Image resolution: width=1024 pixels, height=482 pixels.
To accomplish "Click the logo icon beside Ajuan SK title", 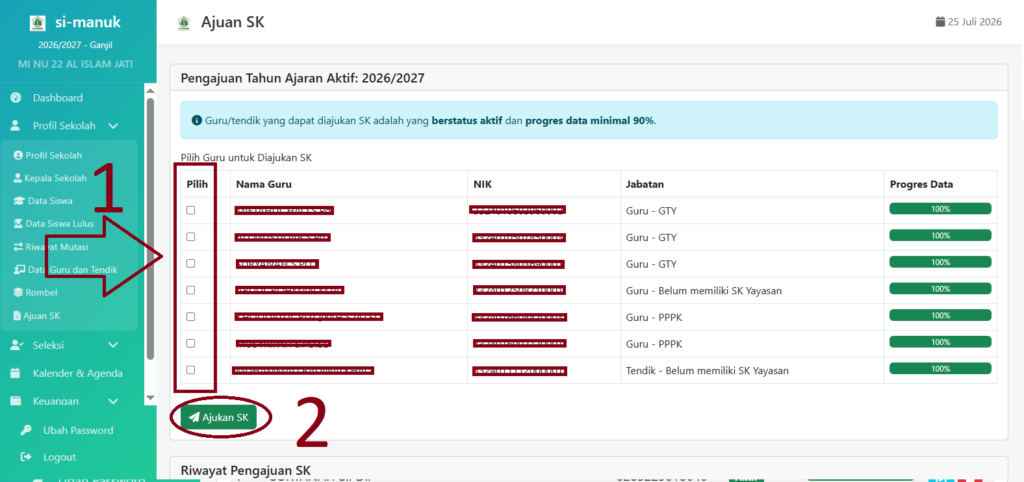I will pyautogui.click(x=184, y=23).
